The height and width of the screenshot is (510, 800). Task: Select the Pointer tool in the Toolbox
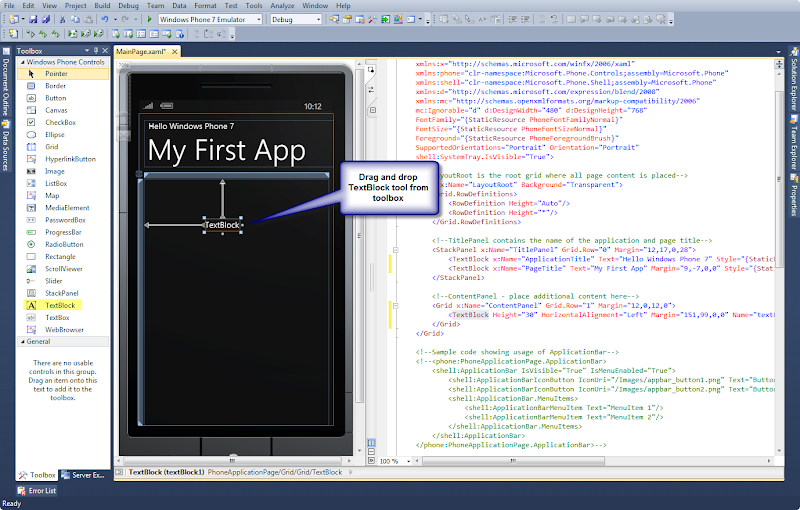pos(56,73)
